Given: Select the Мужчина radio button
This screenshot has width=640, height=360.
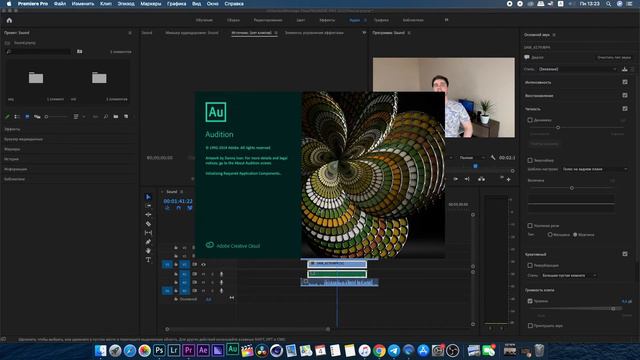Looking at the screenshot, I should coord(575,235).
